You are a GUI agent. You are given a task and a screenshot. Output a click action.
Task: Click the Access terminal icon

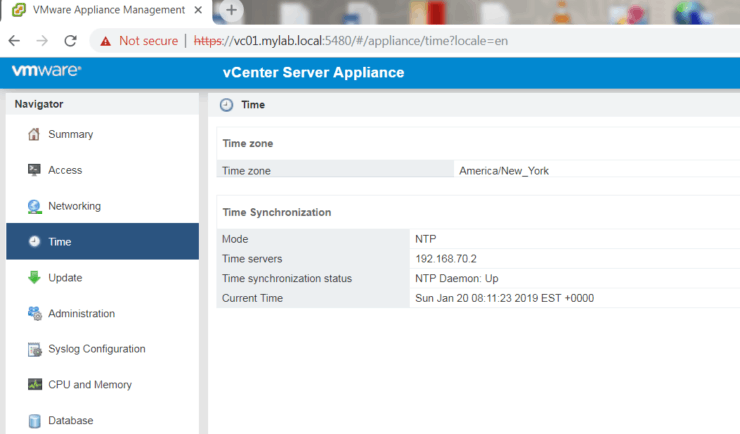coord(34,171)
